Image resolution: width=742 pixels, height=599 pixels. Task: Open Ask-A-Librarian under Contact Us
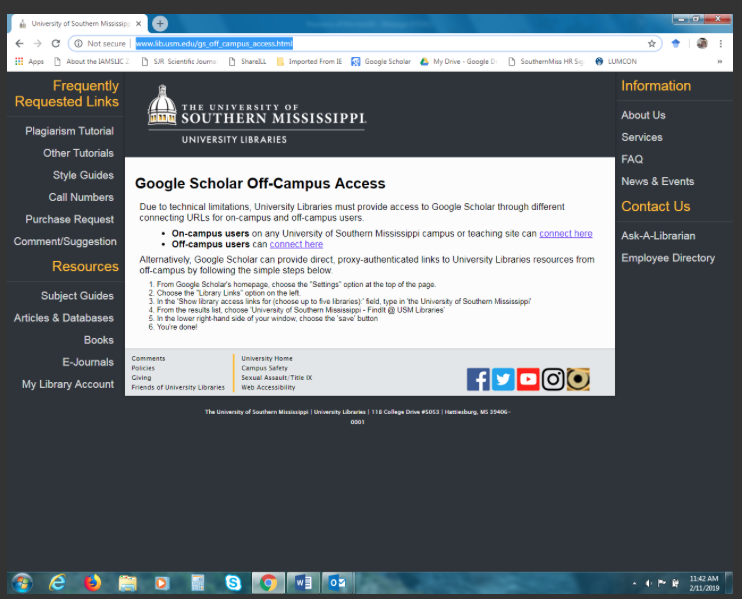tap(658, 236)
